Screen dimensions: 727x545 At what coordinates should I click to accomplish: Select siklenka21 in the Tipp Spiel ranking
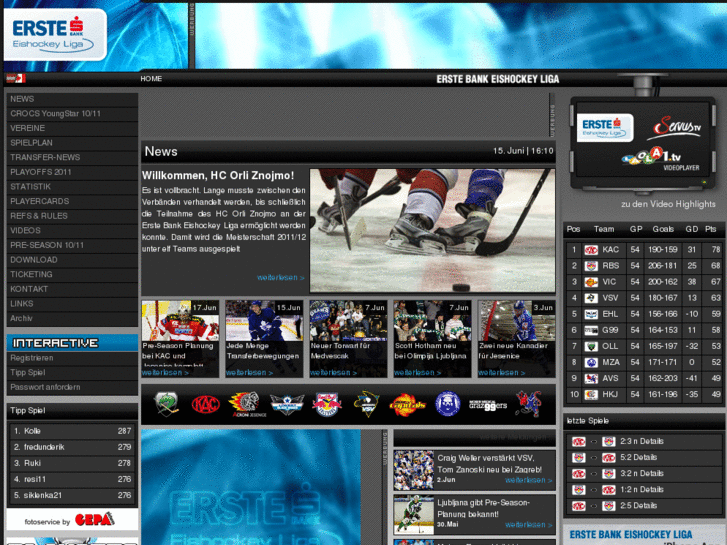[72, 495]
